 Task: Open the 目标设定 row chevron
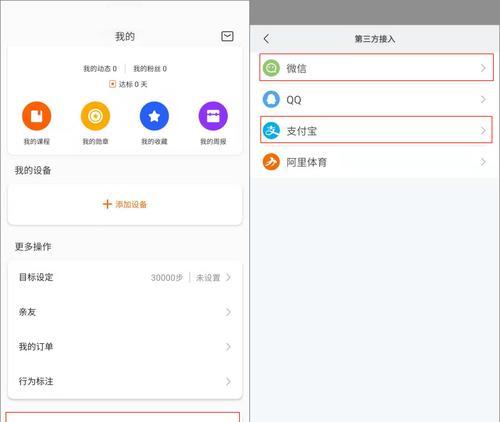[x=228, y=277]
